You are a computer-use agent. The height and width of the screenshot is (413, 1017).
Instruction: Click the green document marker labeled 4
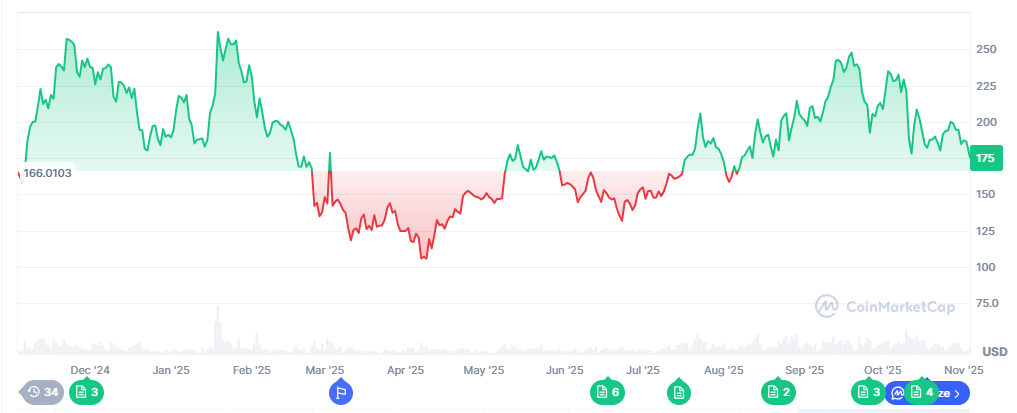click(x=921, y=392)
